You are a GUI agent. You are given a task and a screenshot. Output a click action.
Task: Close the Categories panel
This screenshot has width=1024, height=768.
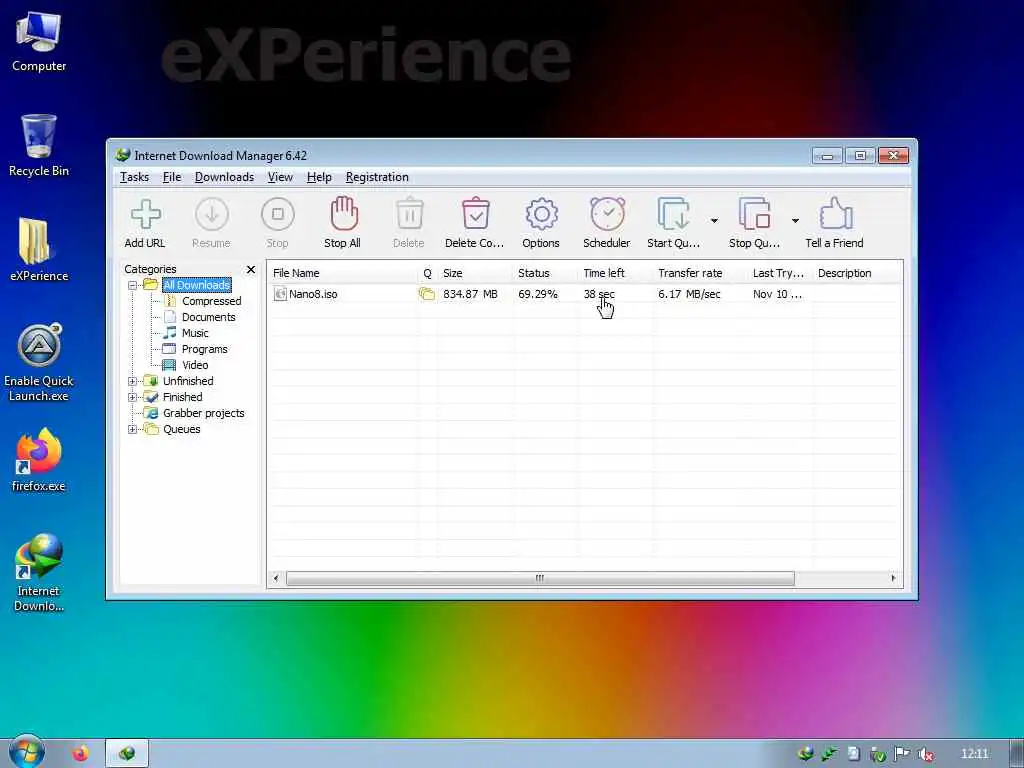coord(251,269)
